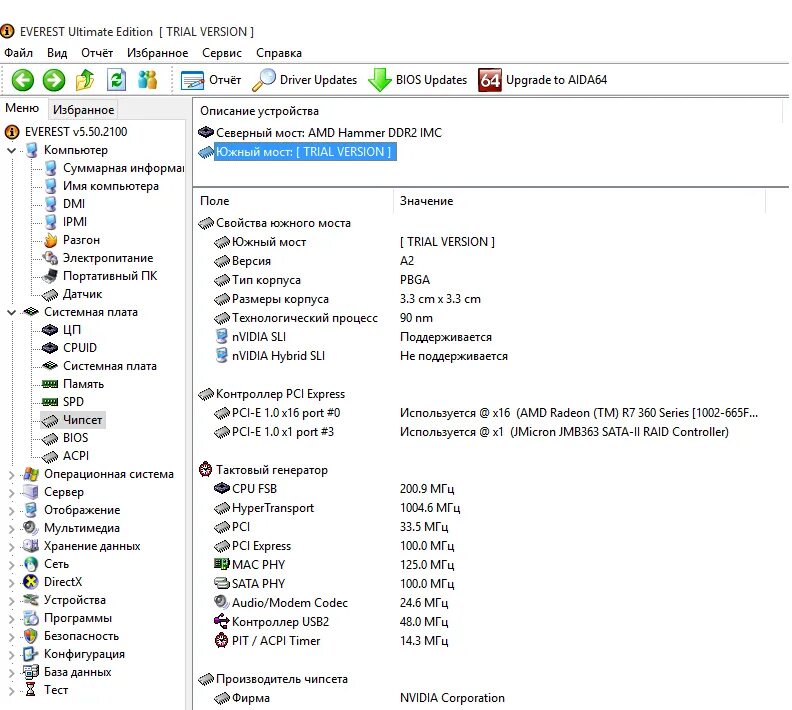Select Имя компьютера tree item
792x710 pixels.
[x=111, y=186]
